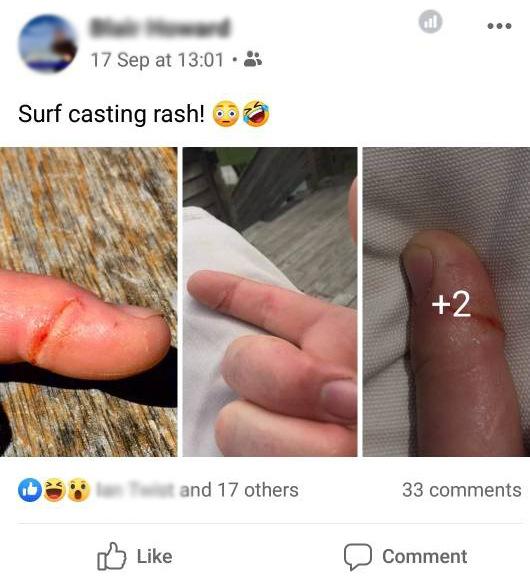The width and height of the screenshot is (530, 586).
Task: Like the Surf casting rash post
Action: tap(135, 556)
